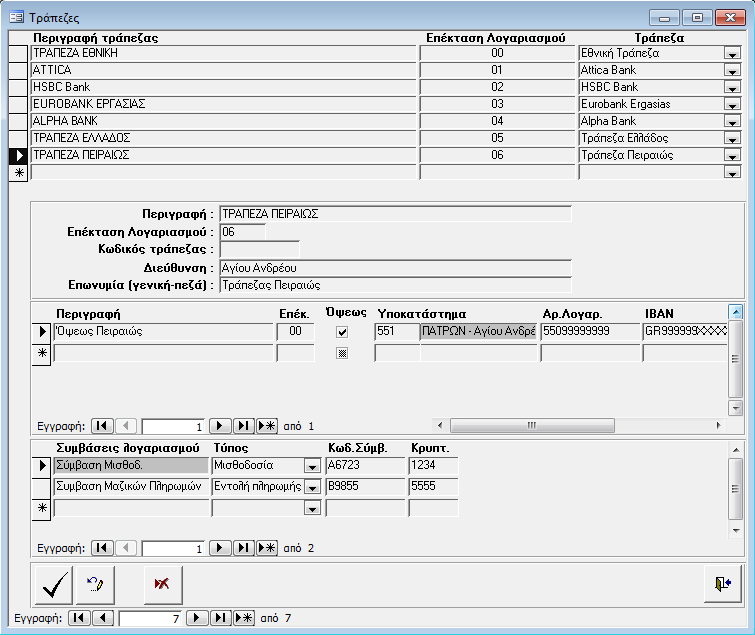Open the Τράπεζα dropdown for EUROBANK ΕΡΓΑΣΙΑΣ row

coord(732,105)
